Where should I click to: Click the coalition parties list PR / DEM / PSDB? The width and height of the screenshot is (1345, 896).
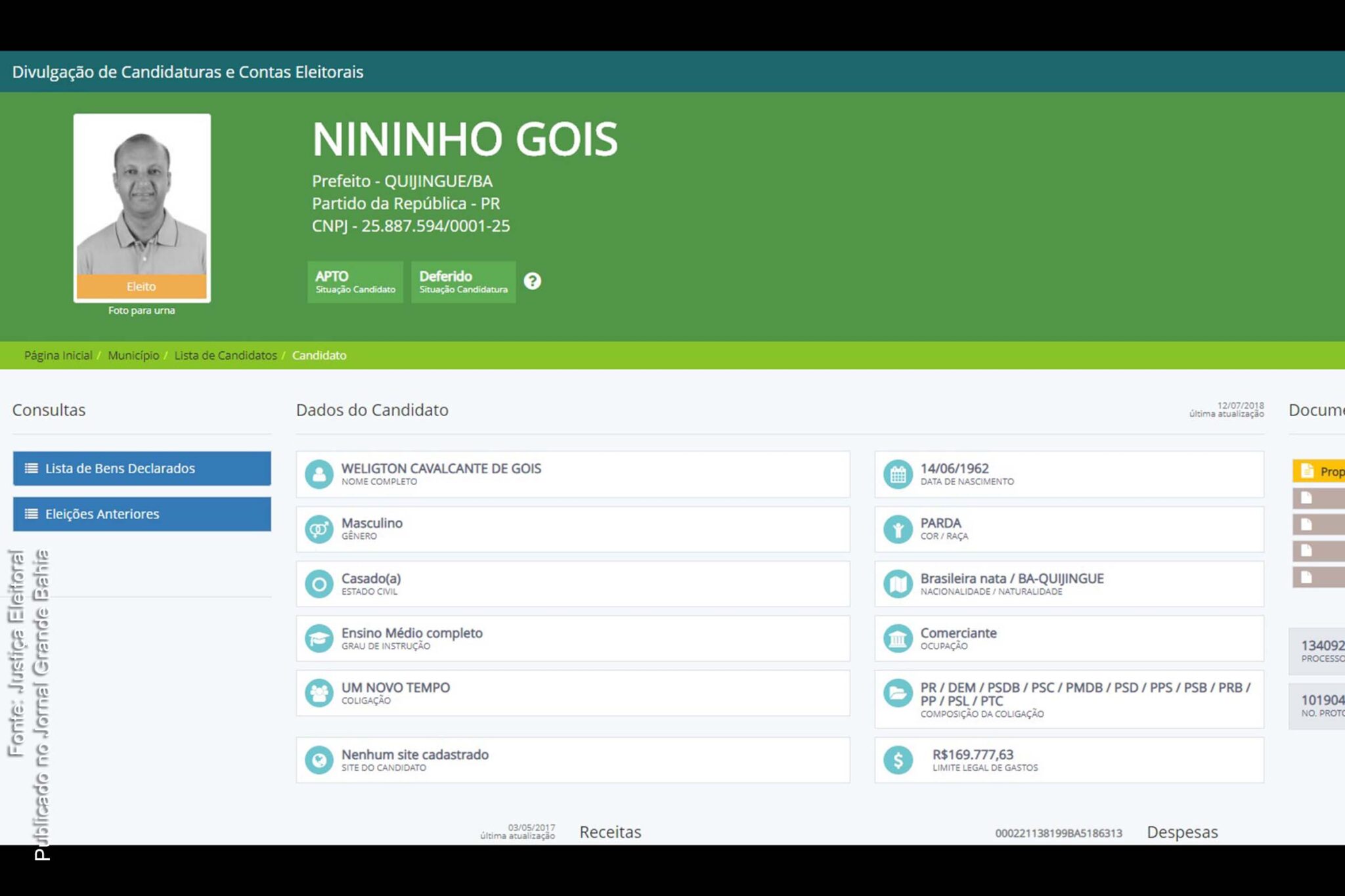[x=1085, y=694]
